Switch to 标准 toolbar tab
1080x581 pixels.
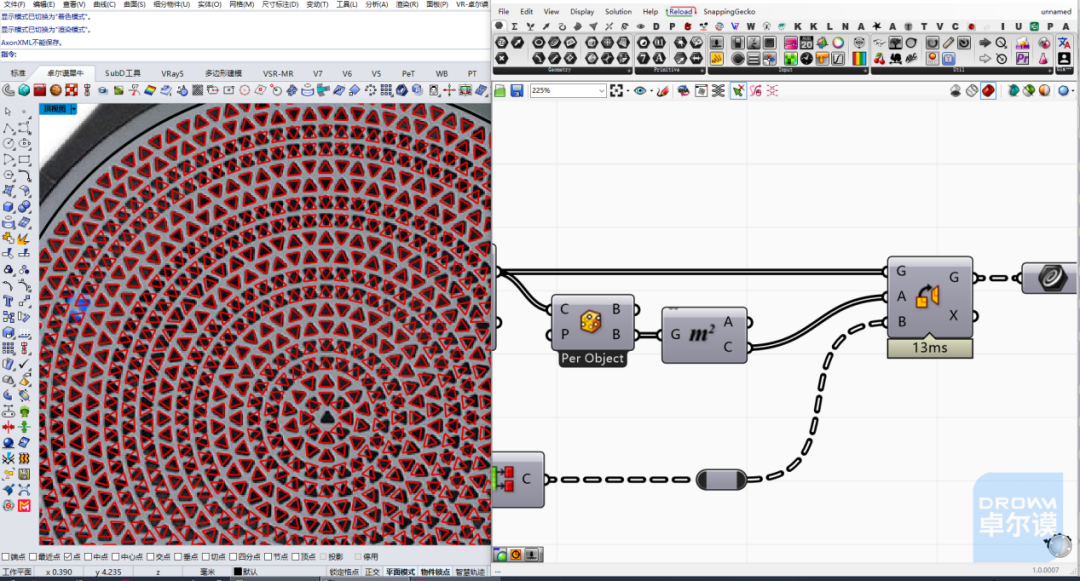pyautogui.click(x=18, y=73)
